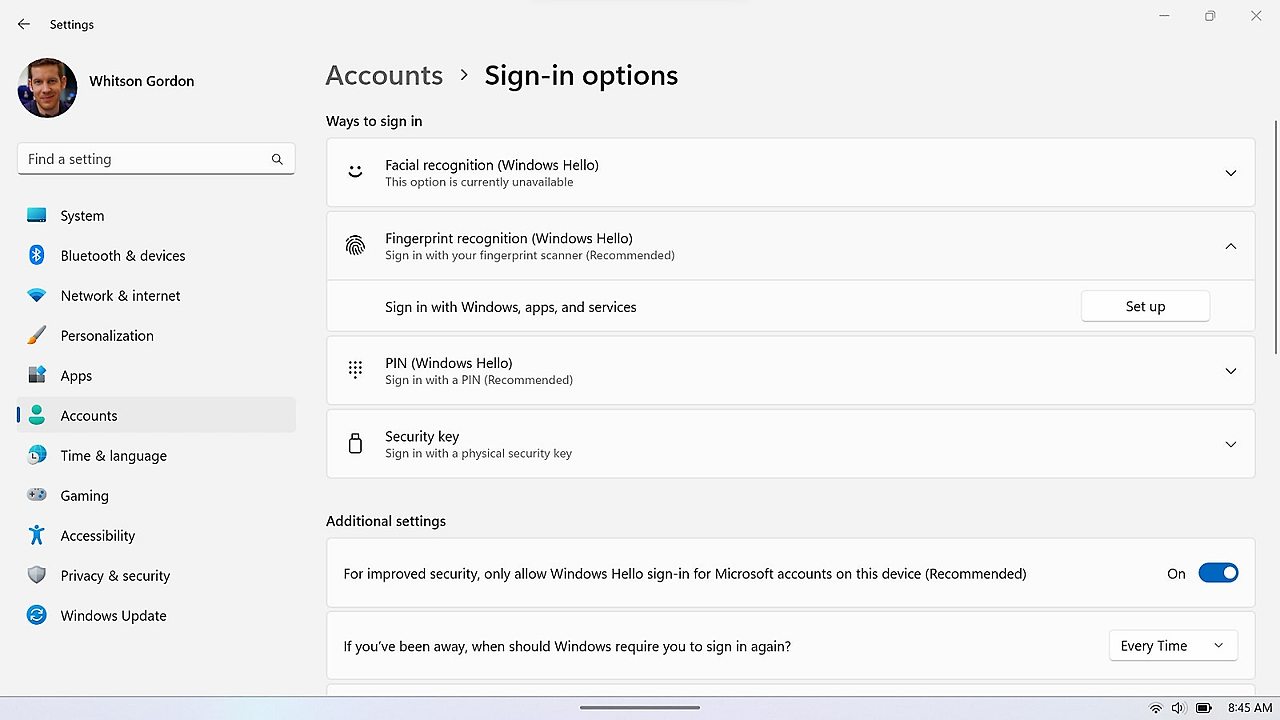The width and height of the screenshot is (1280, 720).
Task: Click the Gaming controller icon
Action: (37, 495)
